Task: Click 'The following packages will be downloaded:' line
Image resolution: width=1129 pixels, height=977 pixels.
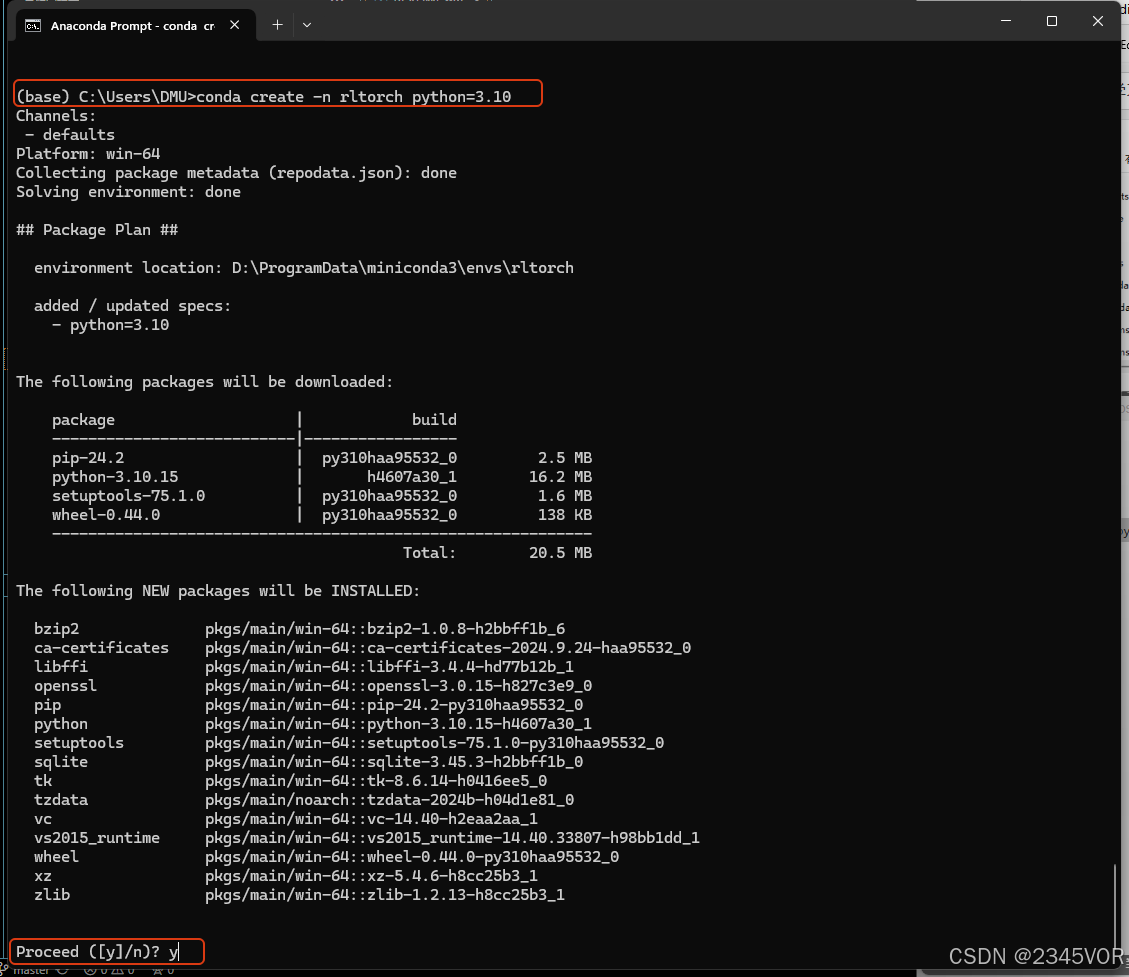Action: point(204,382)
